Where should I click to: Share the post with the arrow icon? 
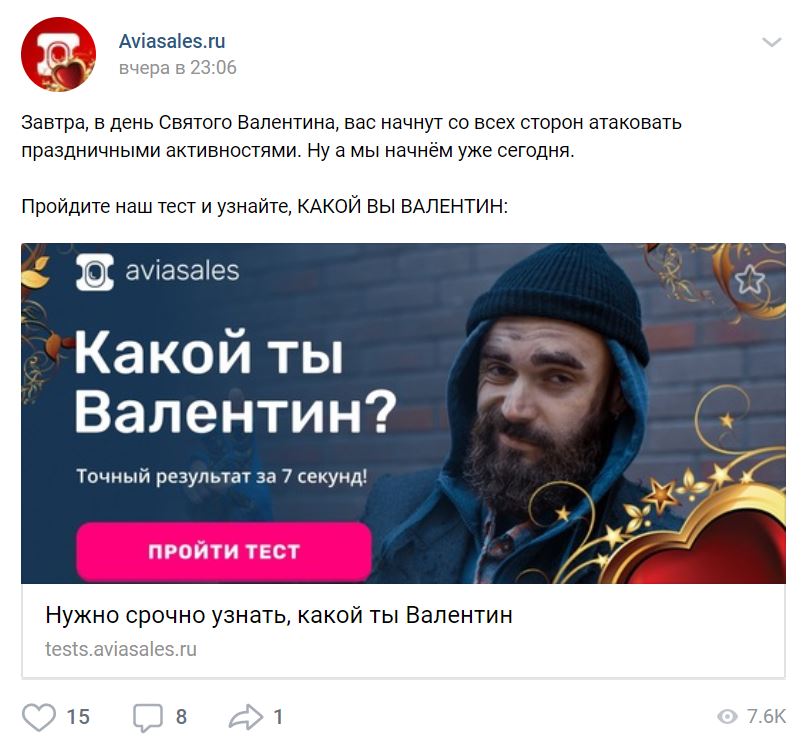pos(246,717)
